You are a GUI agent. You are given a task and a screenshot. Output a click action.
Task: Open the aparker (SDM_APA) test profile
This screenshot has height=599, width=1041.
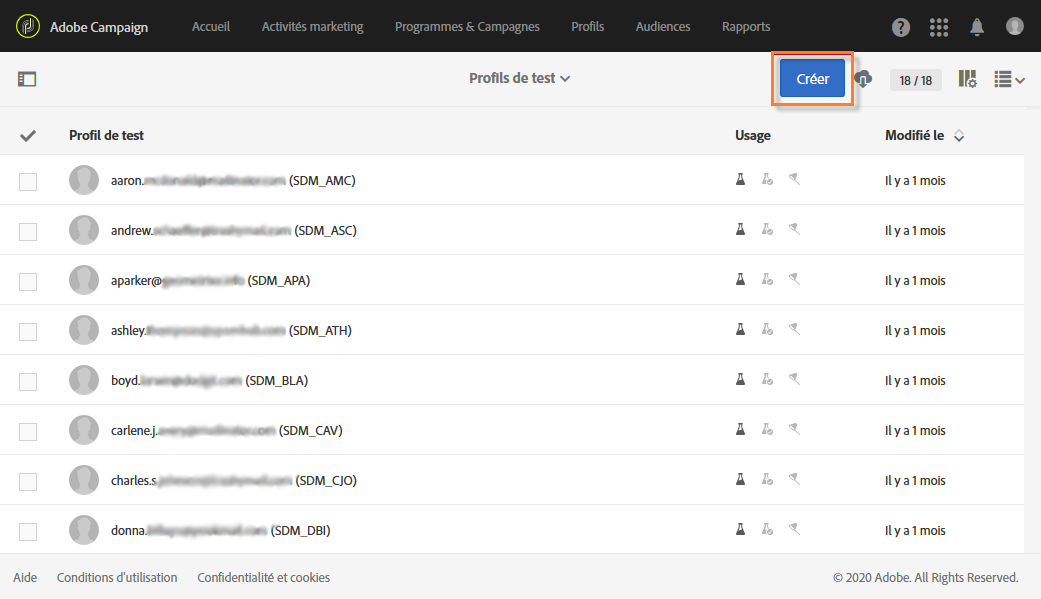pos(210,280)
